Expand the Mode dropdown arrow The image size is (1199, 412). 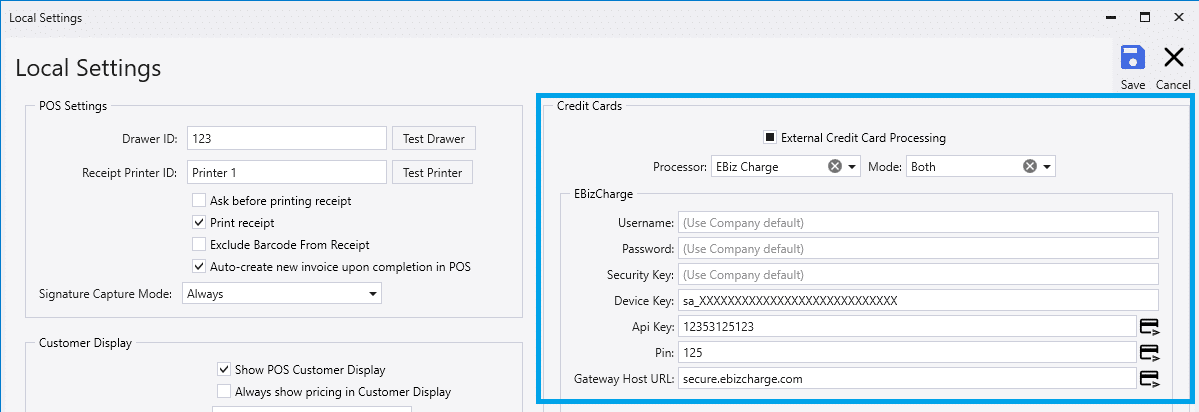(x=1047, y=166)
